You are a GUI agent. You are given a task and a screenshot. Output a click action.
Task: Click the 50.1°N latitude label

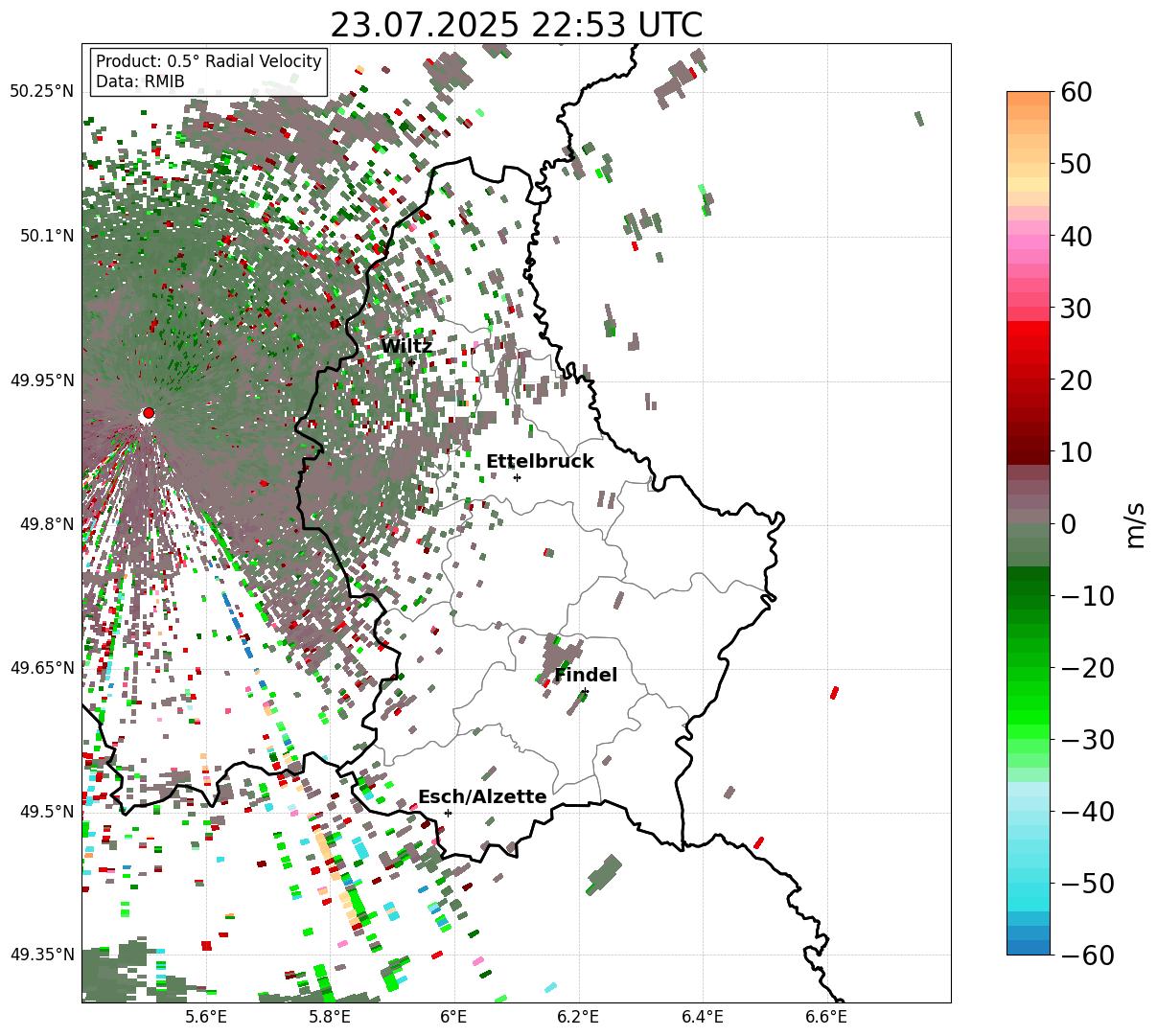[47, 236]
